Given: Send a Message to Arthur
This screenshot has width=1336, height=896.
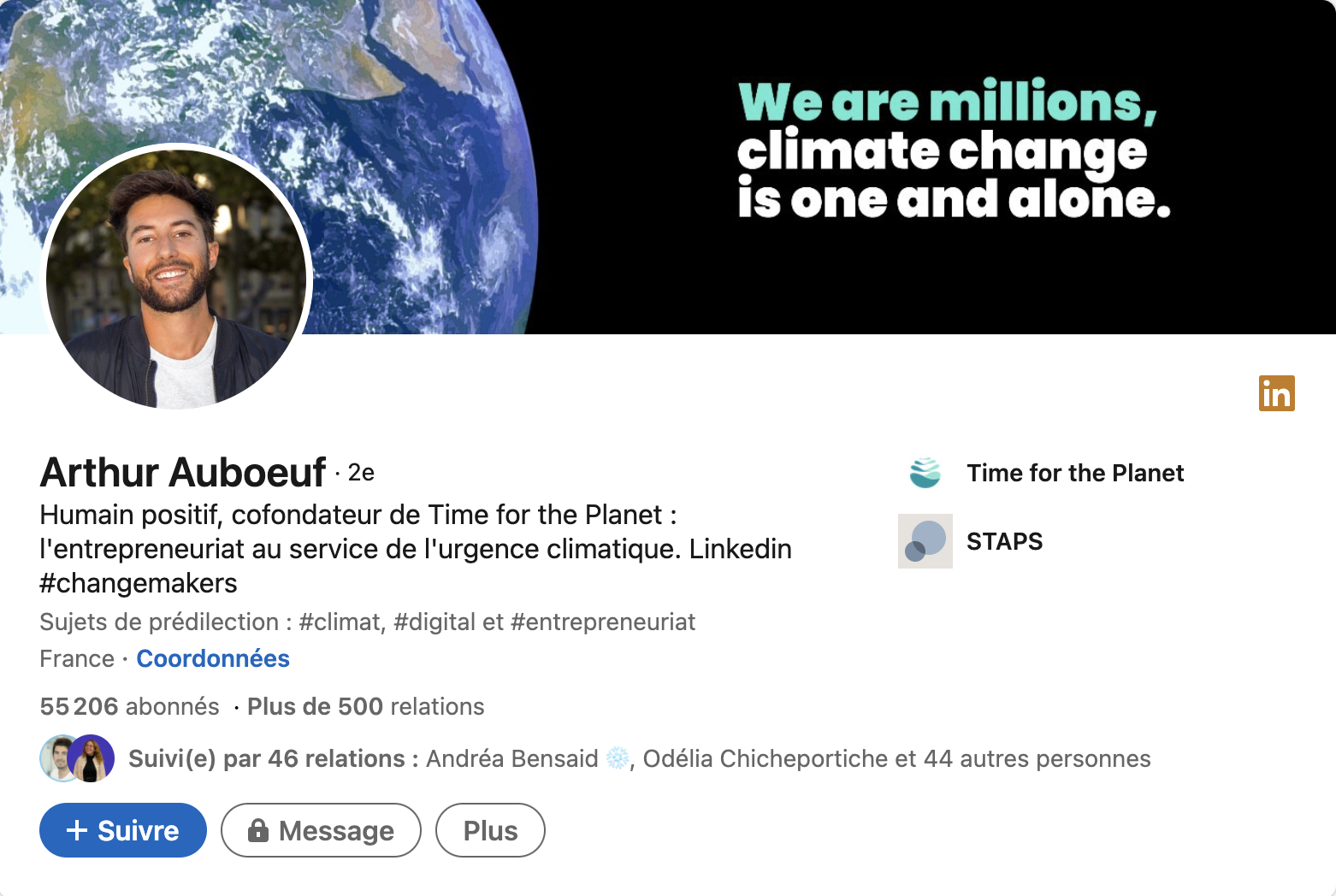Looking at the screenshot, I should tap(321, 830).
